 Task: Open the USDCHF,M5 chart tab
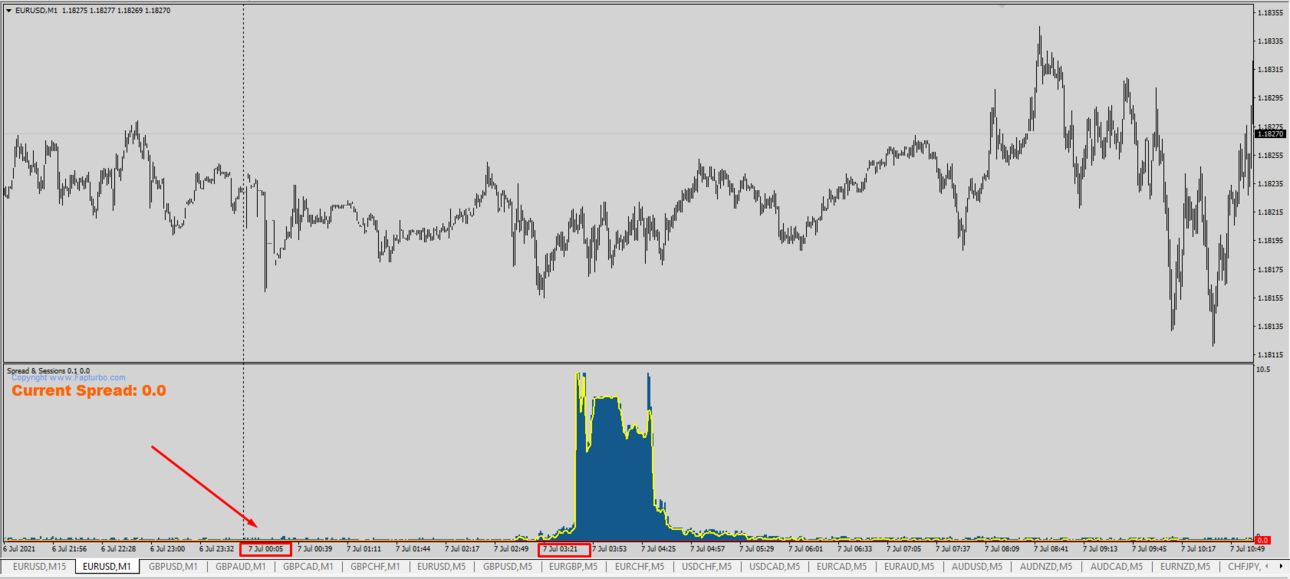click(707, 567)
